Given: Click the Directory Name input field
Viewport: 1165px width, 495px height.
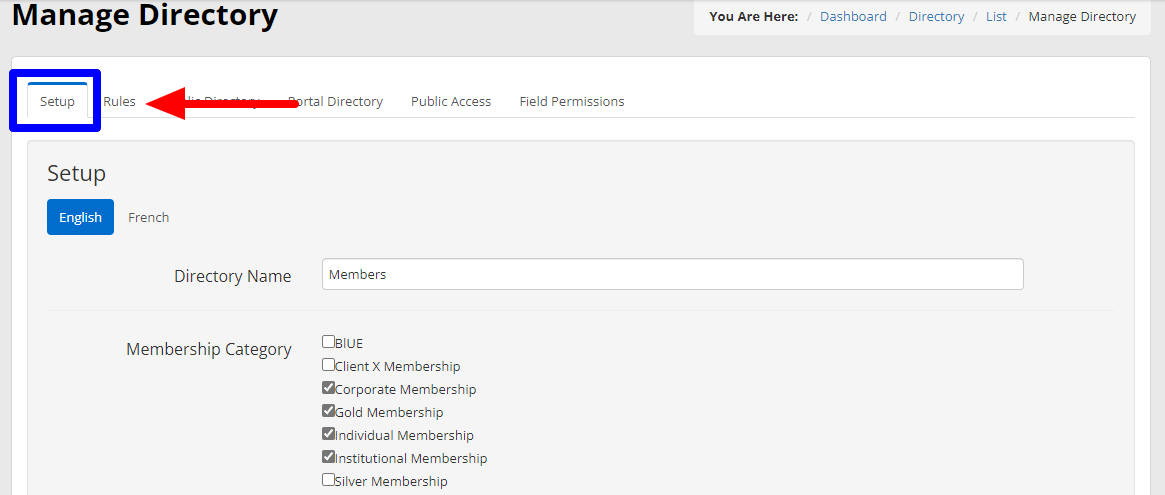Looking at the screenshot, I should (672, 274).
